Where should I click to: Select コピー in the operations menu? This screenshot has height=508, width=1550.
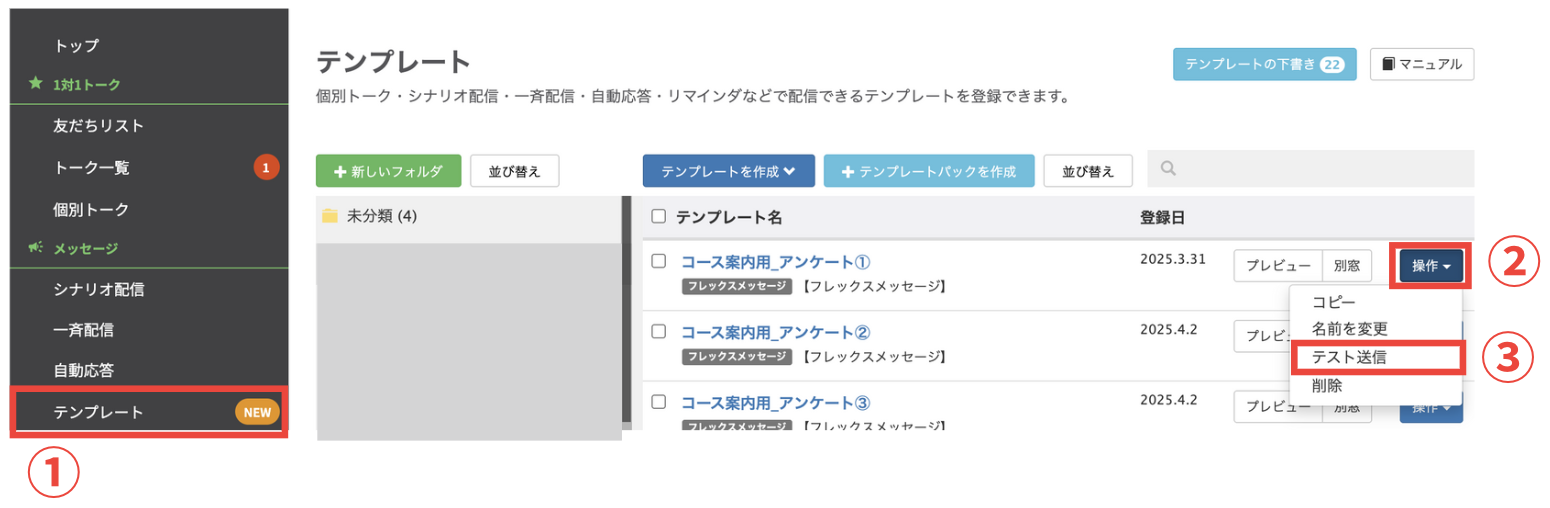(1334, 301)
